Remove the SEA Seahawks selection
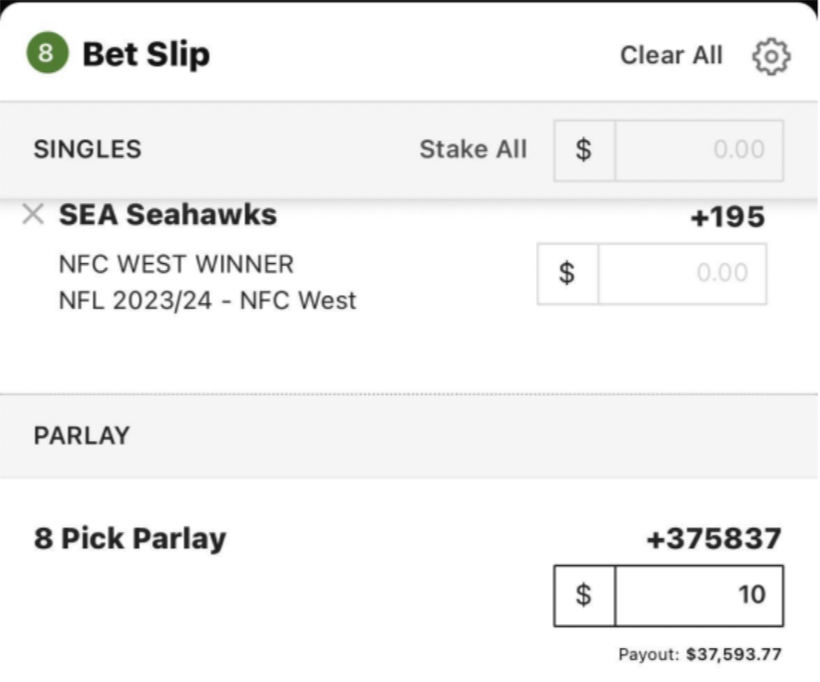Viewport: 820px width, 682px height. 33,214
